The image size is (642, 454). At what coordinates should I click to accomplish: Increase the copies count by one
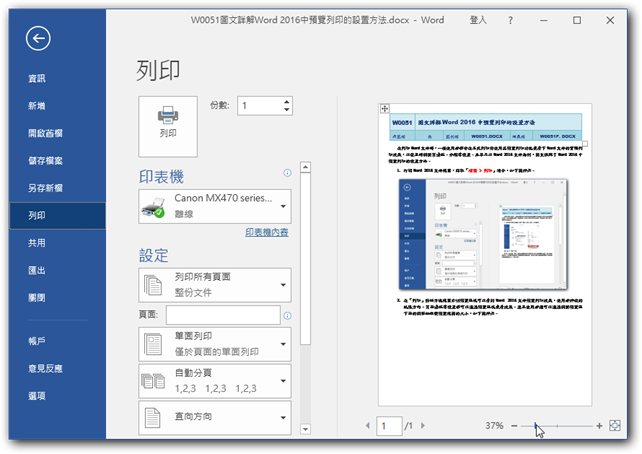pyautogui.click(x=287, y=102)
